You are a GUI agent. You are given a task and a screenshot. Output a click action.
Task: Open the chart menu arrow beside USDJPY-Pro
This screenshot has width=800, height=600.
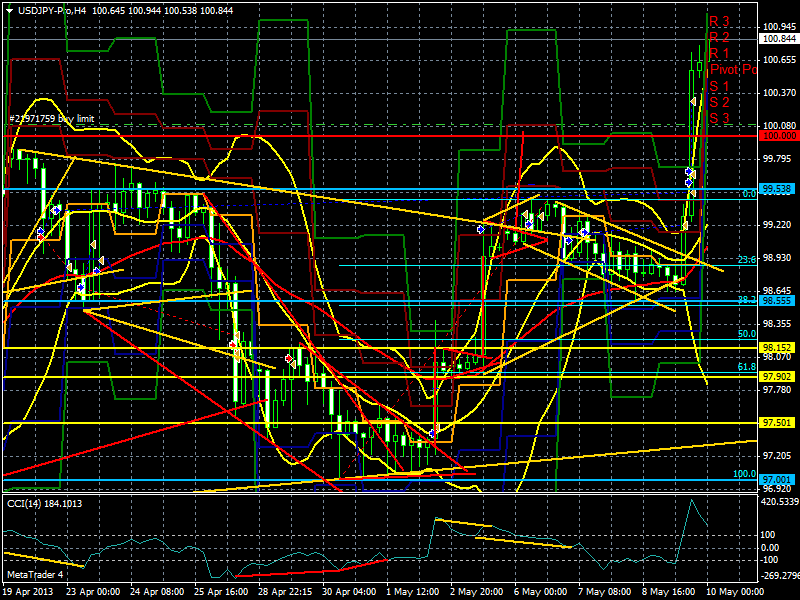(x=9, y=11)
